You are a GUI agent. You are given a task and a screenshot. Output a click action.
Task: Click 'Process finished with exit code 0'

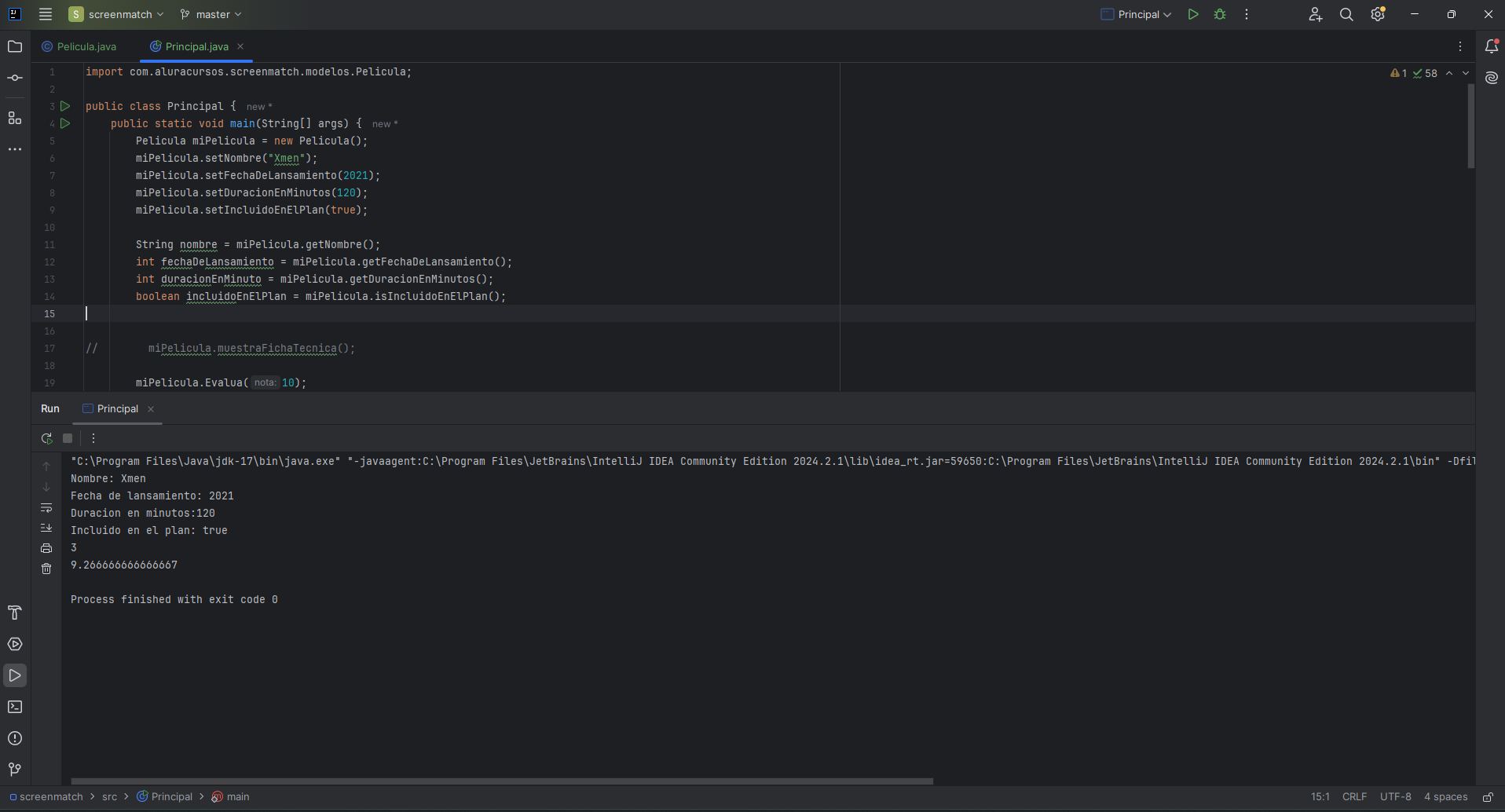click(x=174, y=599)
